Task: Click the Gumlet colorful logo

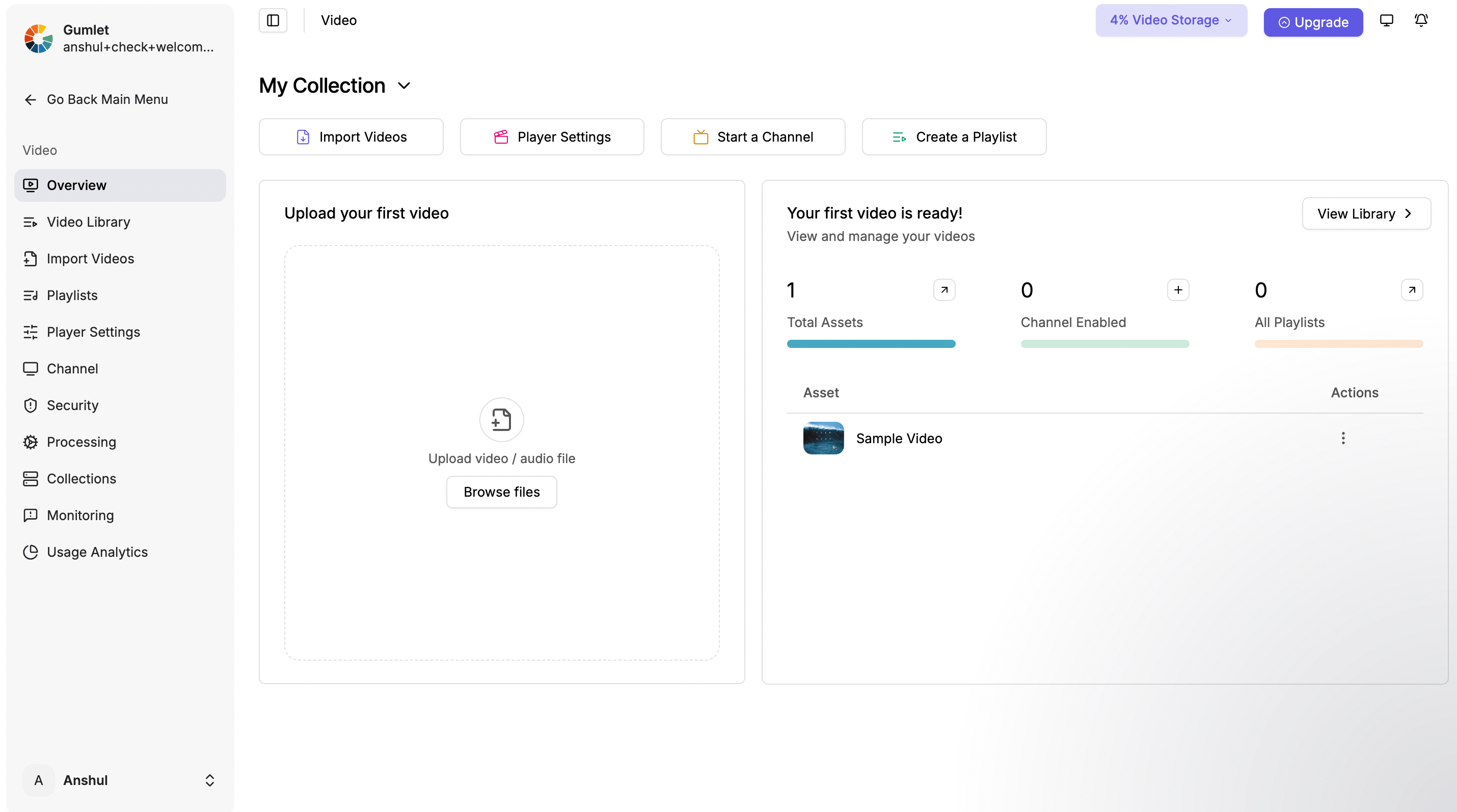Action: coord(38,38)
